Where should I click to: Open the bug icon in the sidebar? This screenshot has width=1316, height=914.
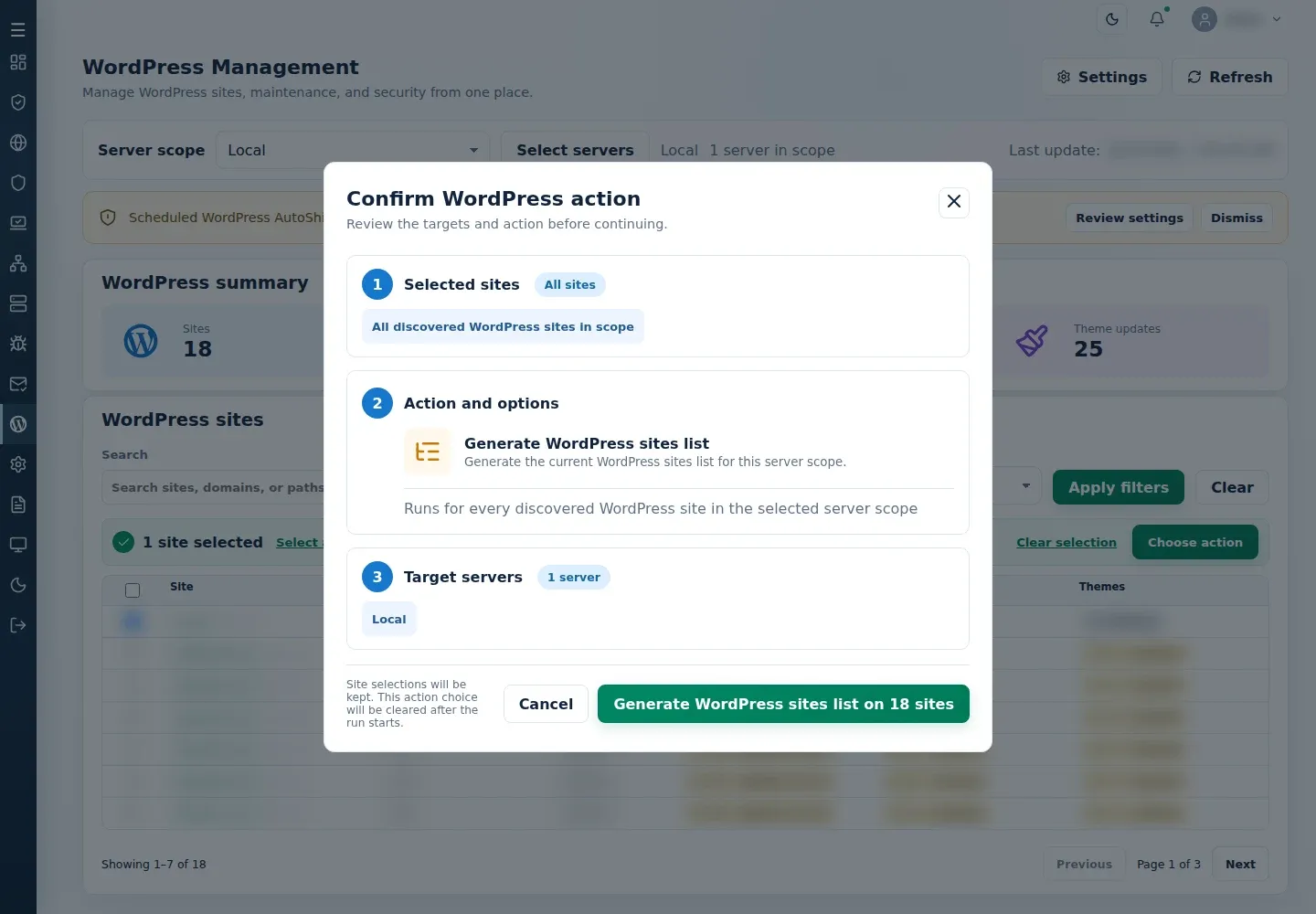pos(18,344)
